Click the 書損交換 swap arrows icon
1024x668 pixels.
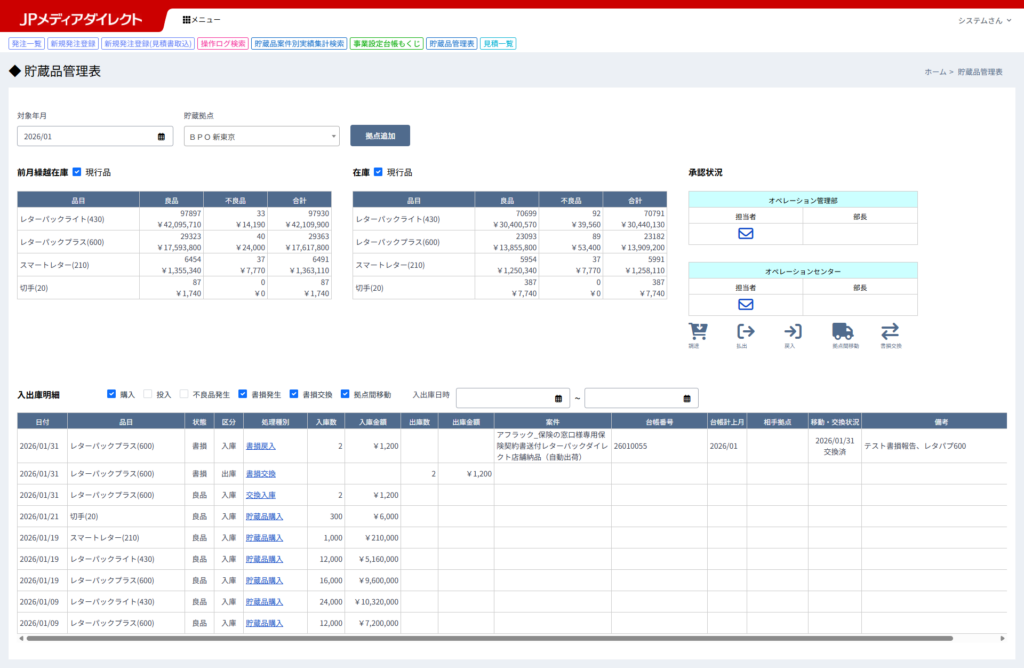click(890, 332)
